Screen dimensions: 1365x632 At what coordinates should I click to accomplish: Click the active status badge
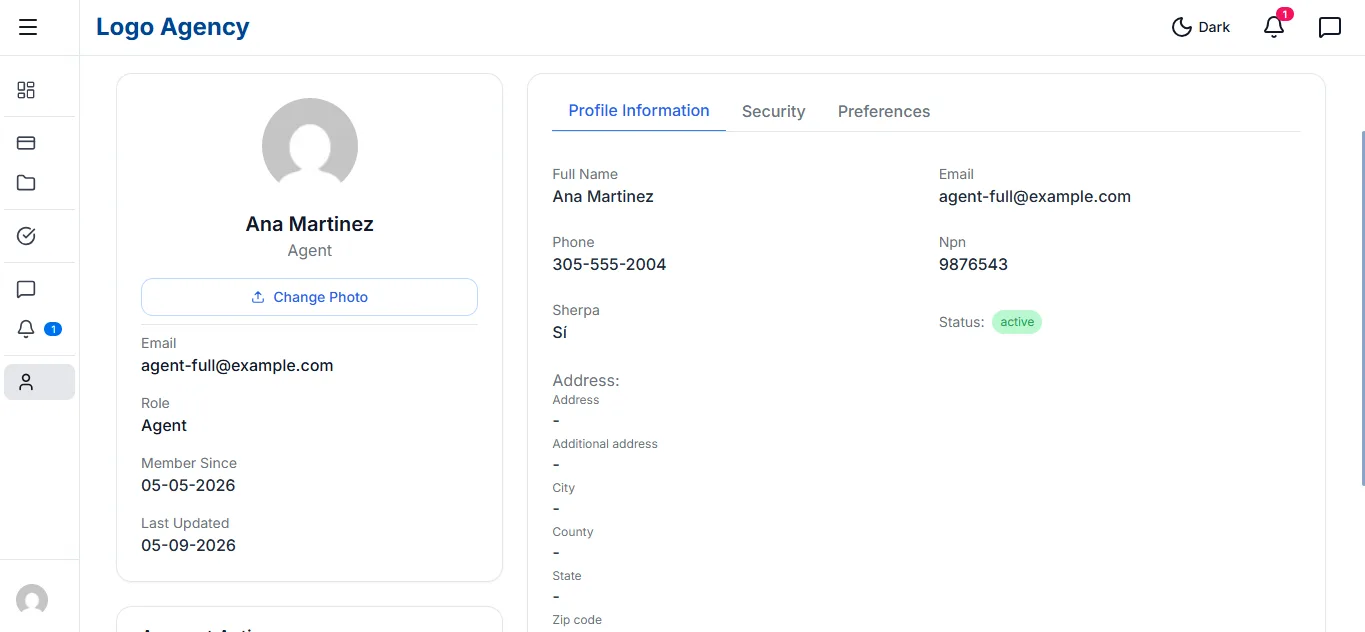[1017, 322]
